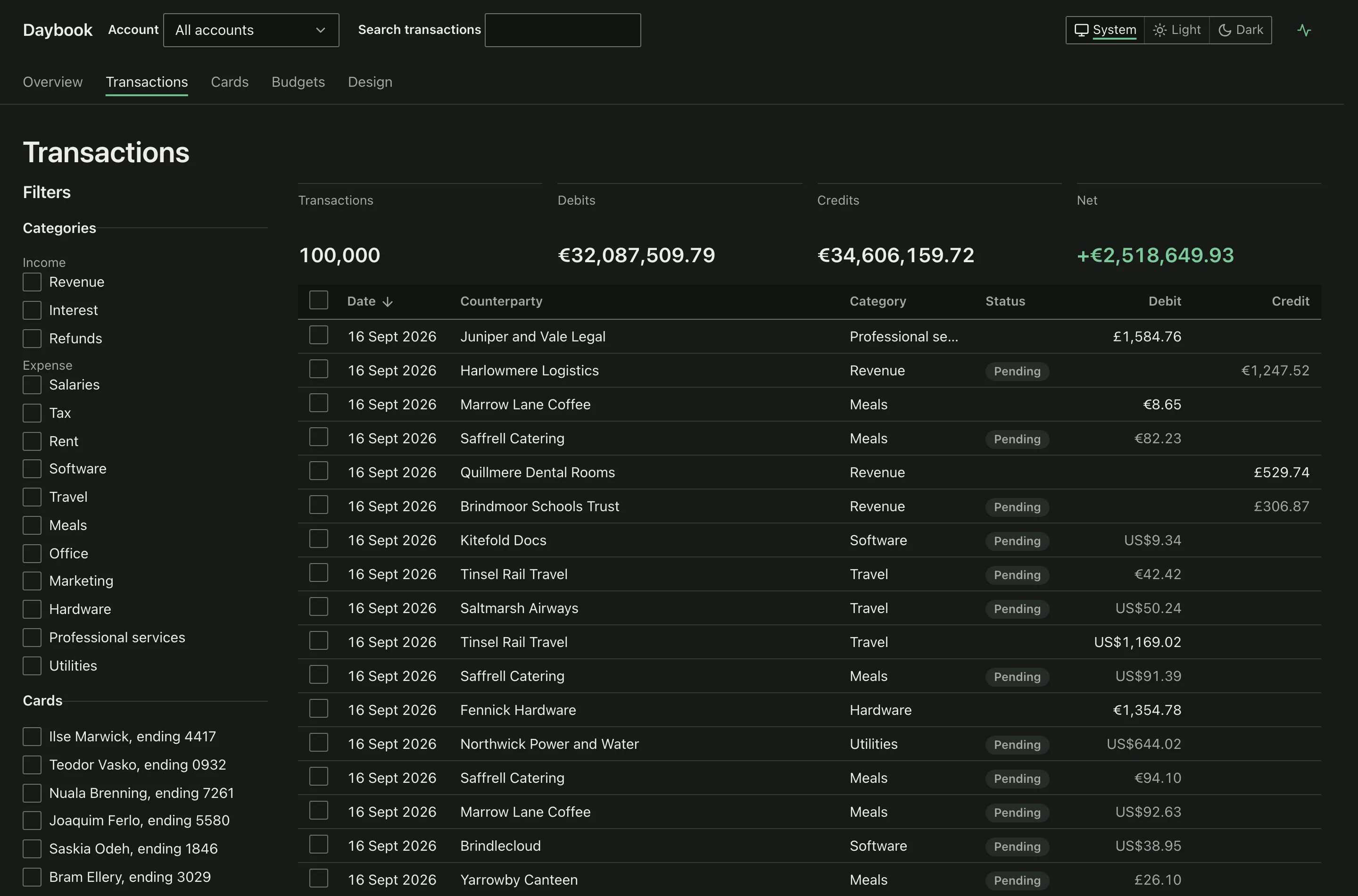Check the Interest category filter
This screenshot has height=896, width=1358.
pos(32,310)
